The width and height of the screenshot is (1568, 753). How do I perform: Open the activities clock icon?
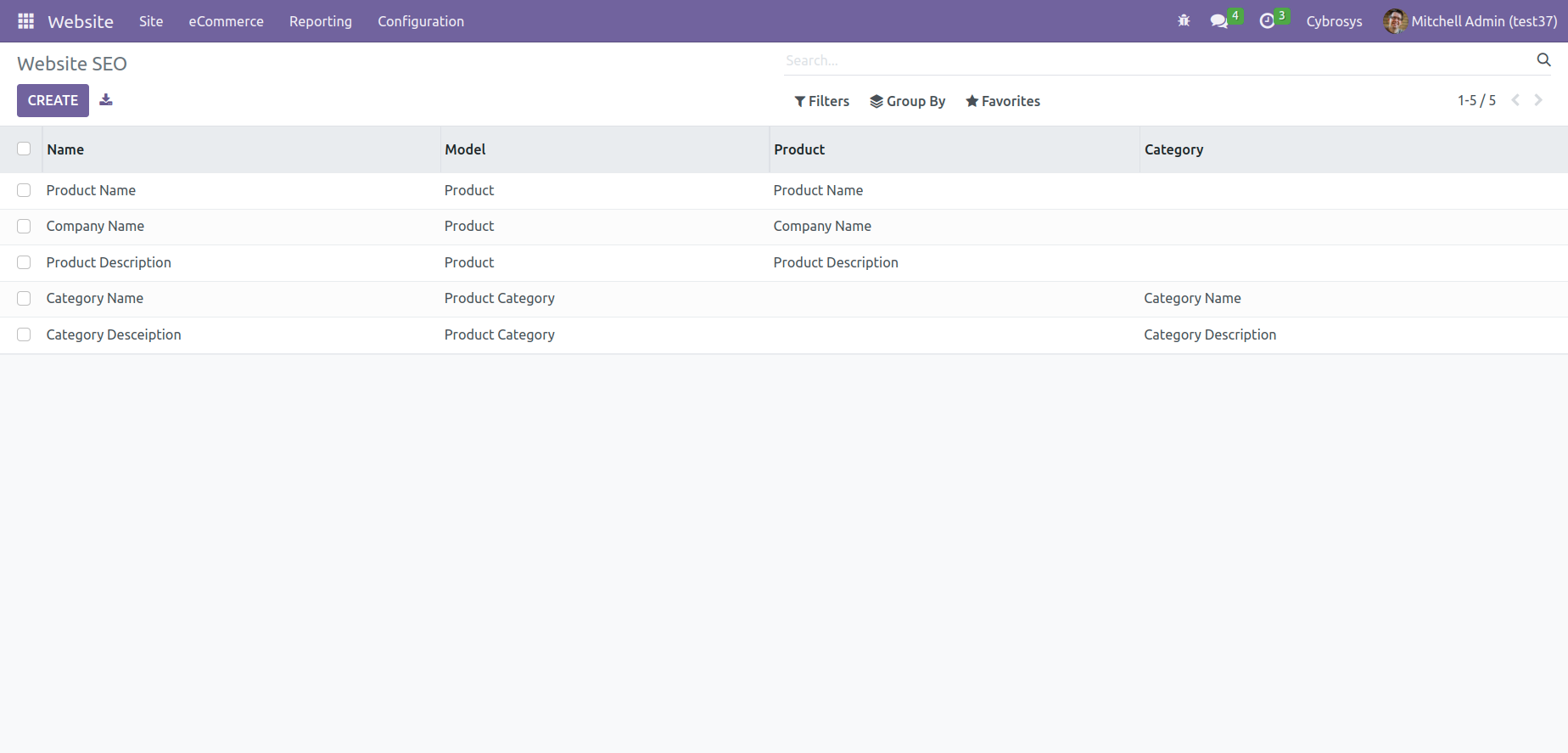(1267, 21)
